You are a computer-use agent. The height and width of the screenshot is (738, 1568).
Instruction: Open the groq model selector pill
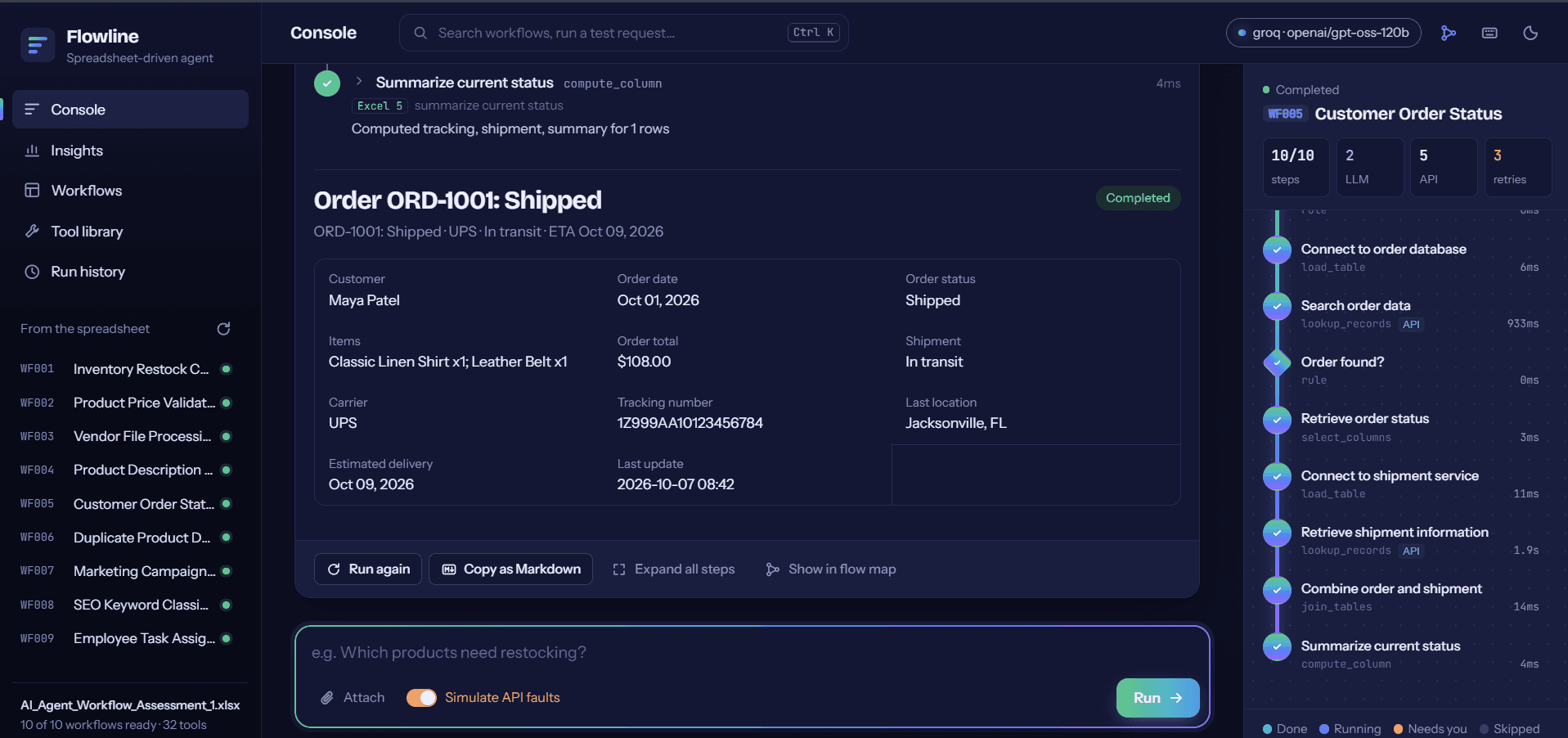[1323, 33]
